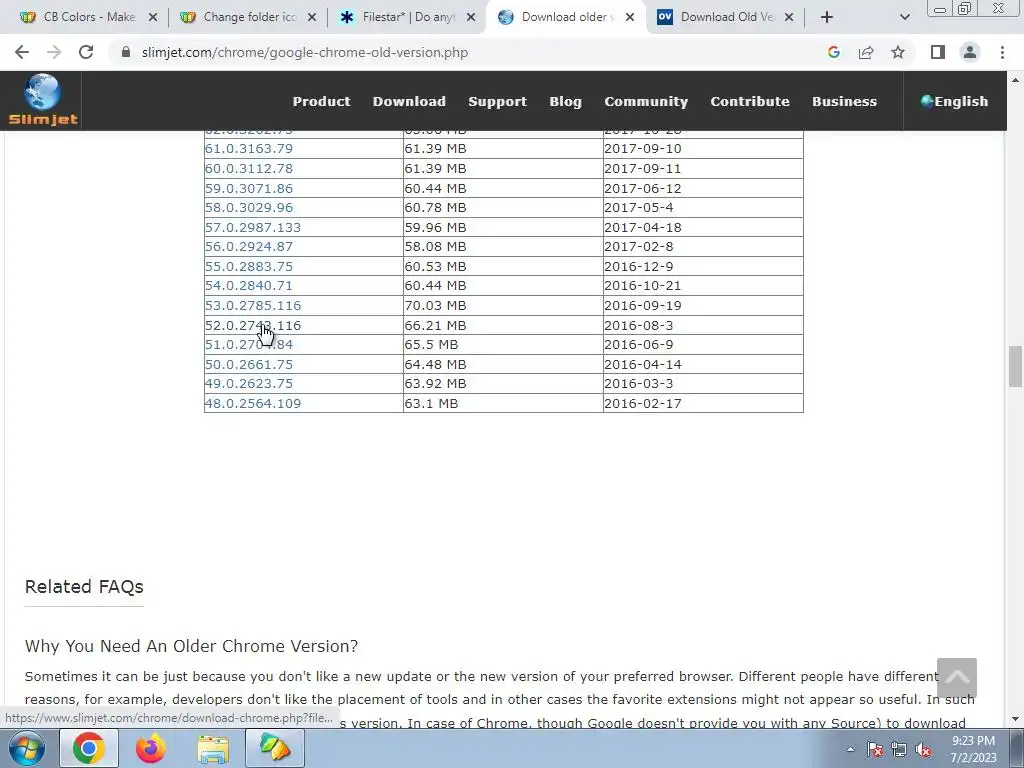
Task: Open the Chrome profile avatar
Action: (970, 52)
